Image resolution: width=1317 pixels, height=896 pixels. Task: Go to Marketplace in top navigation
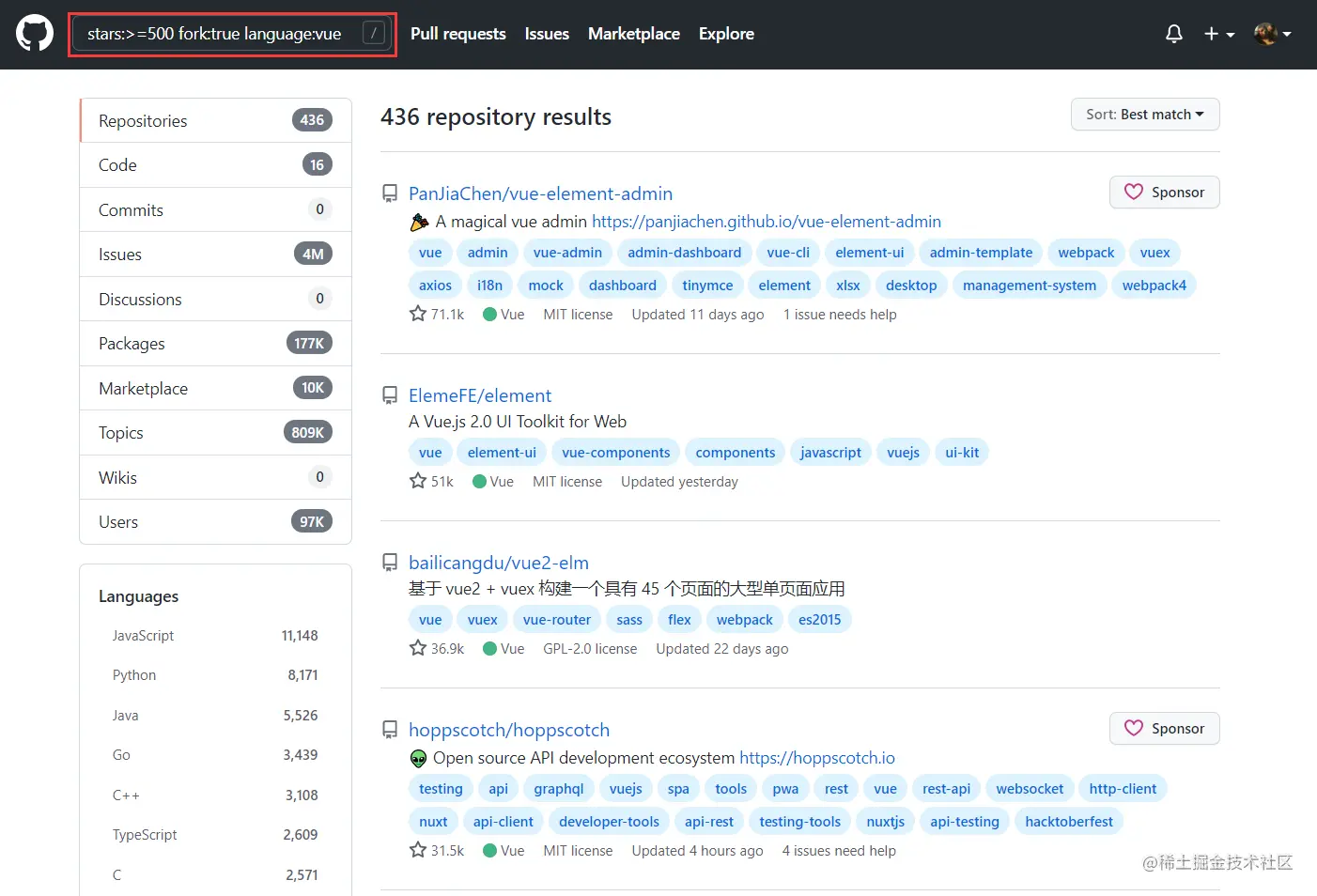(x=634, y=34)
